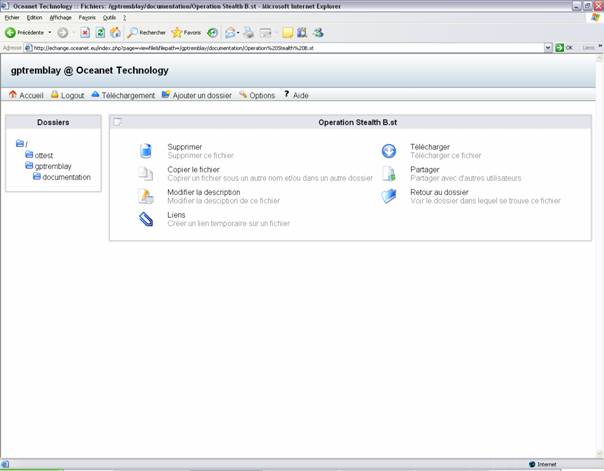Click the Options navigation link

pos(262,95)
